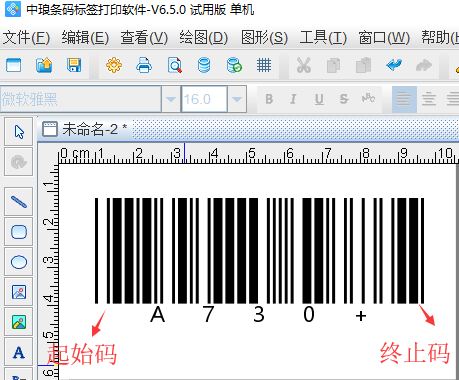Expand the font size dropdown arrow

237,99
